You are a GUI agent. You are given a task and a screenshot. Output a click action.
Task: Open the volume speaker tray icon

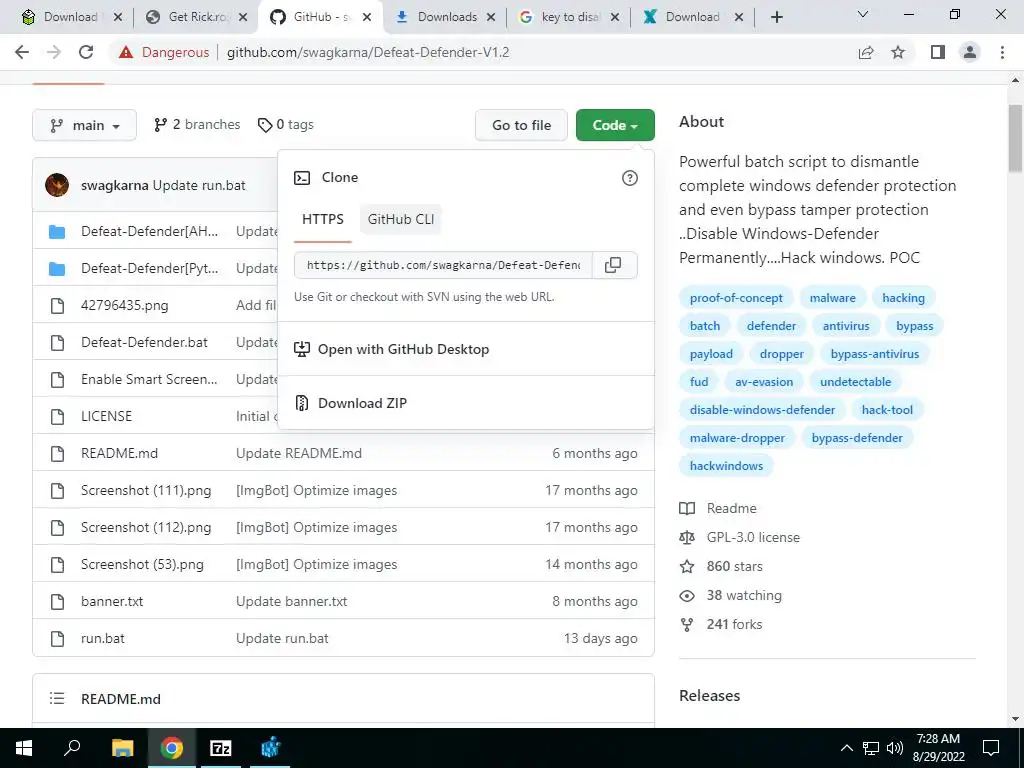pos(895,748)
